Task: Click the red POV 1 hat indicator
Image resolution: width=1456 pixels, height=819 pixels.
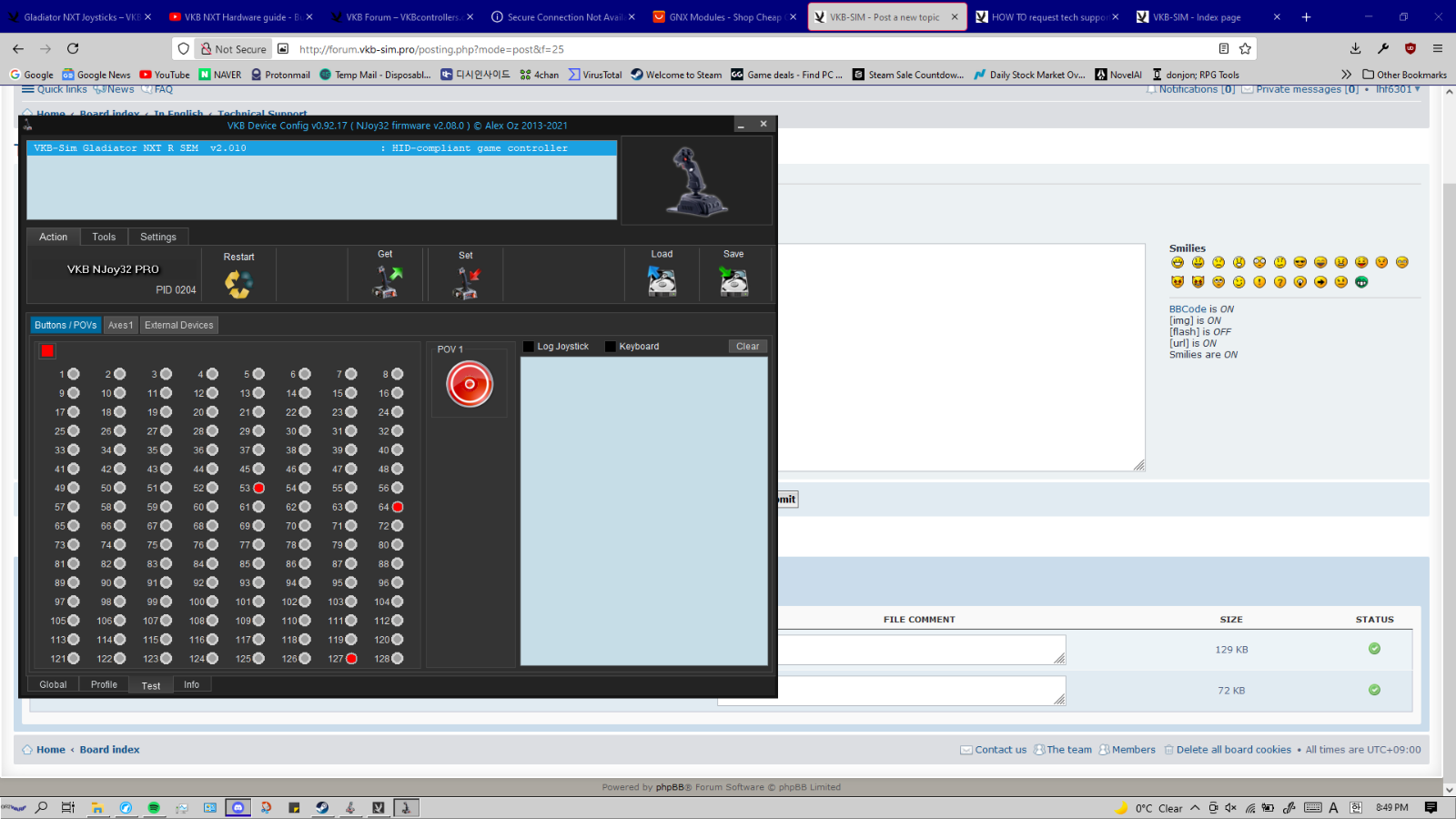Action: pyautogui.click(x=470, y=384)
